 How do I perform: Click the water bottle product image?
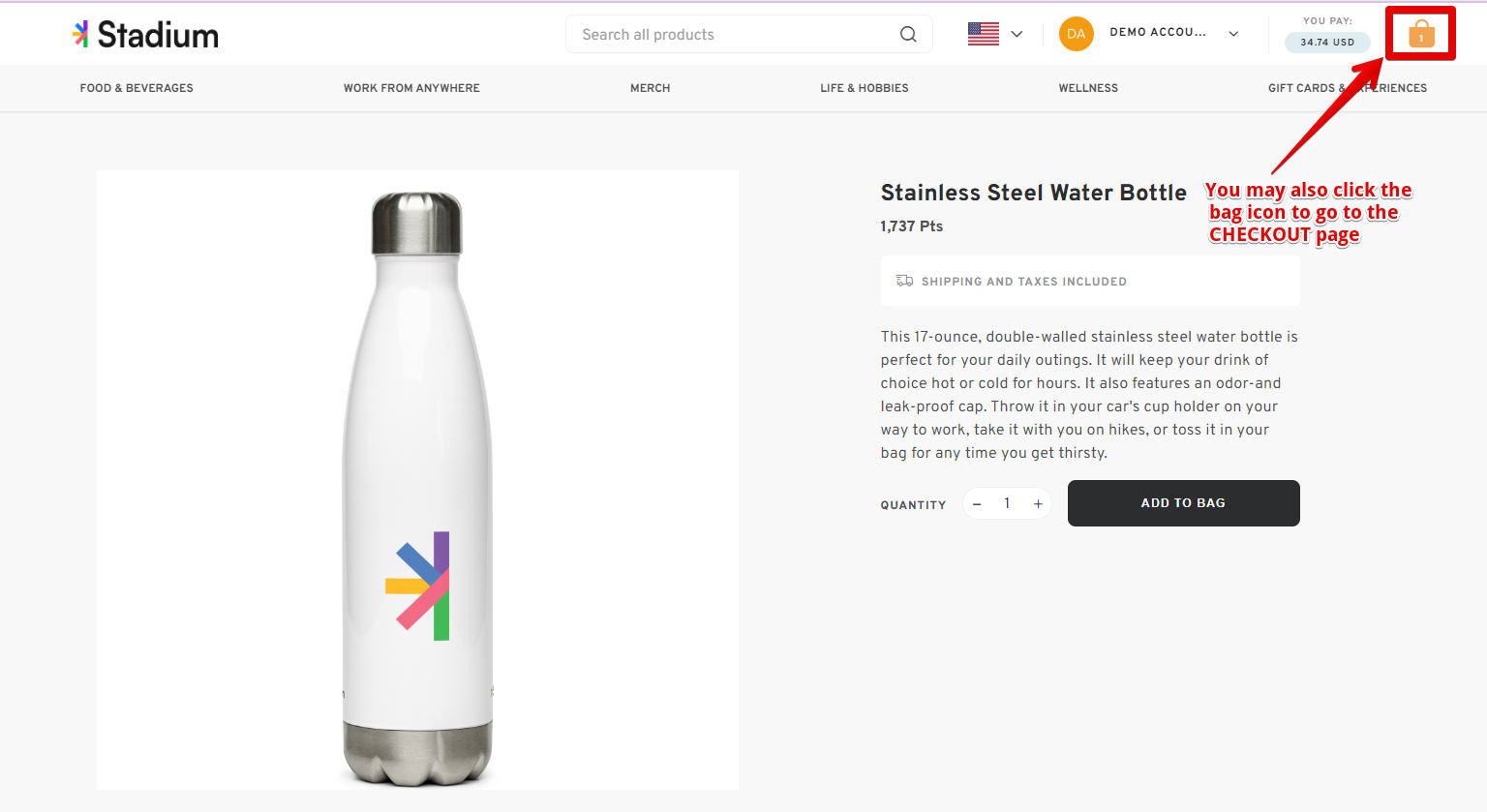coord(417,480)
